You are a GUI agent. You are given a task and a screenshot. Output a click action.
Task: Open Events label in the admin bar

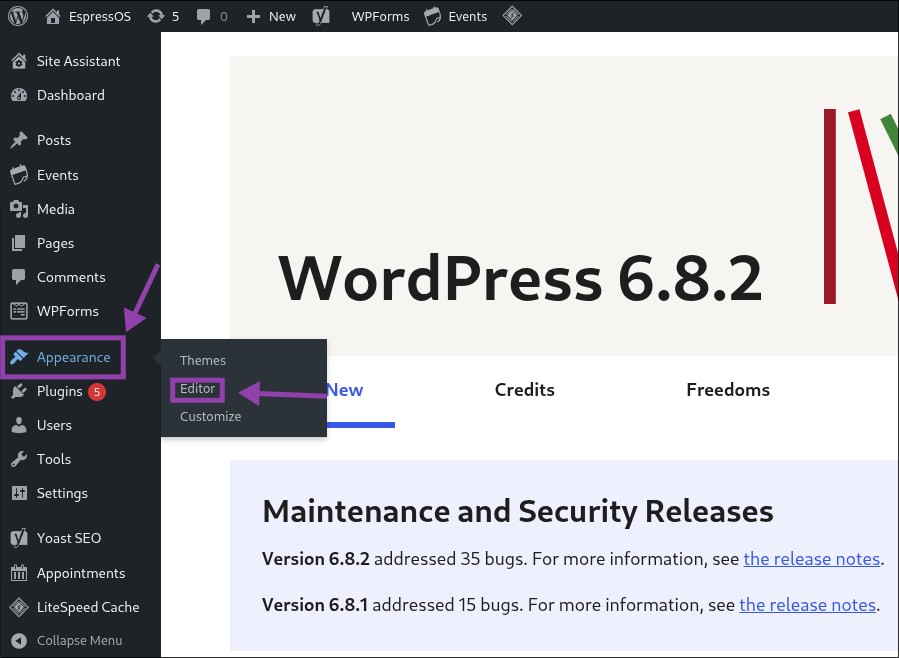click(467, 17)
